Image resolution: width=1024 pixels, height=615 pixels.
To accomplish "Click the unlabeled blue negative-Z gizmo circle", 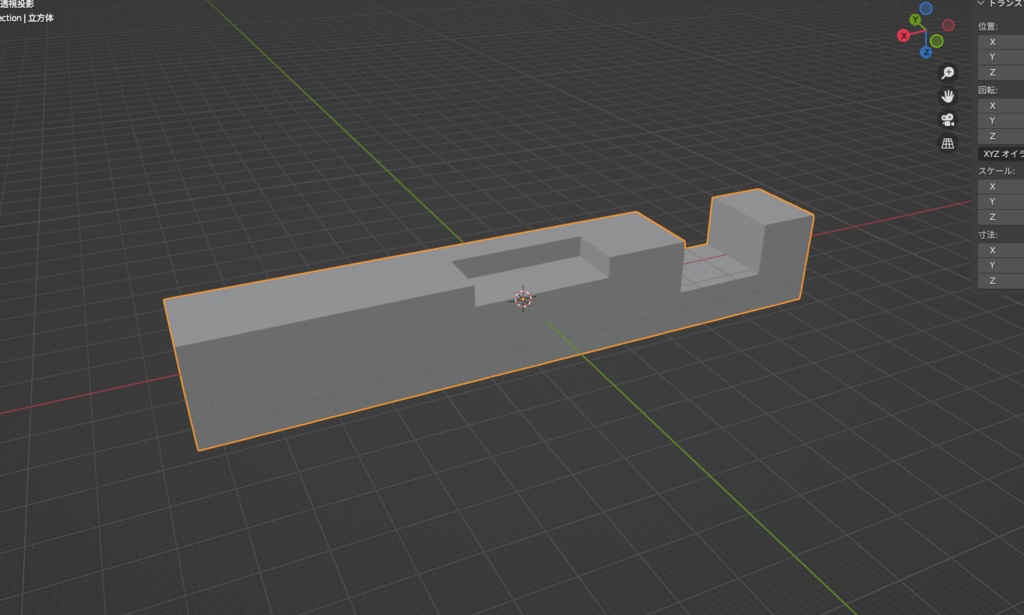I will coord(926,8).
